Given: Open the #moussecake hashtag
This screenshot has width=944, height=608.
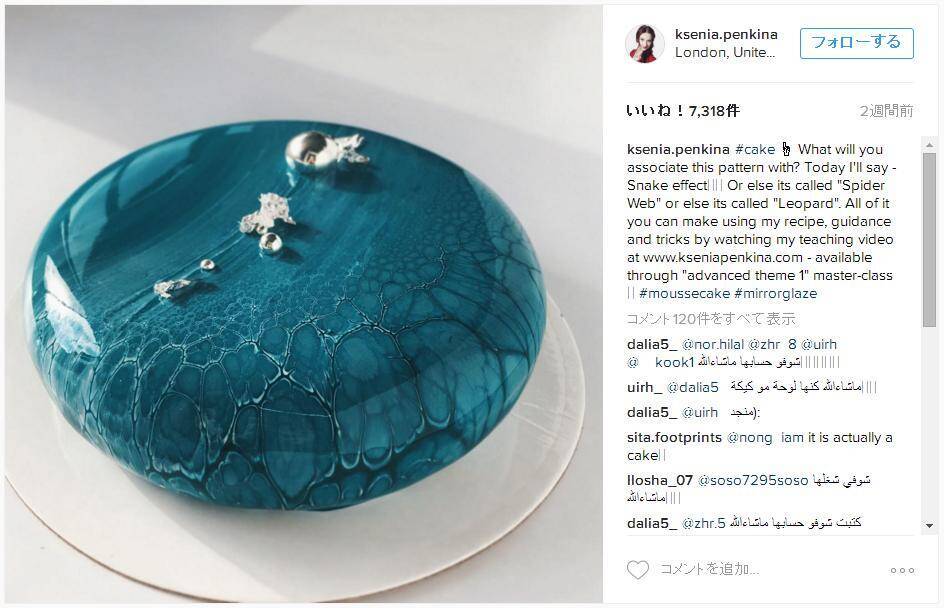Looking at the screenshot, I should [x=685, y=294].
